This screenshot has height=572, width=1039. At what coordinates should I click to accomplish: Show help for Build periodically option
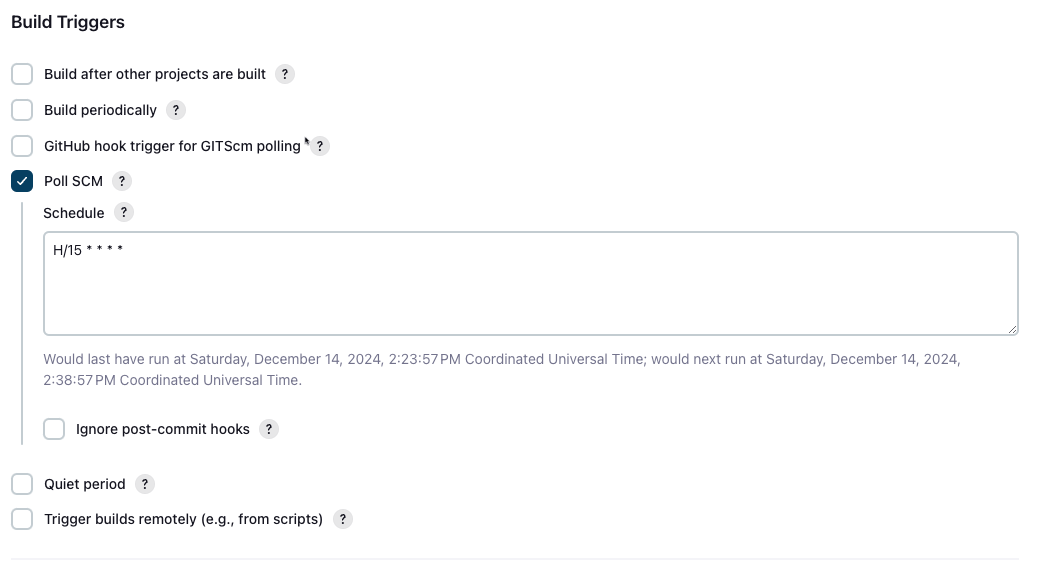(x=176, y=110)
